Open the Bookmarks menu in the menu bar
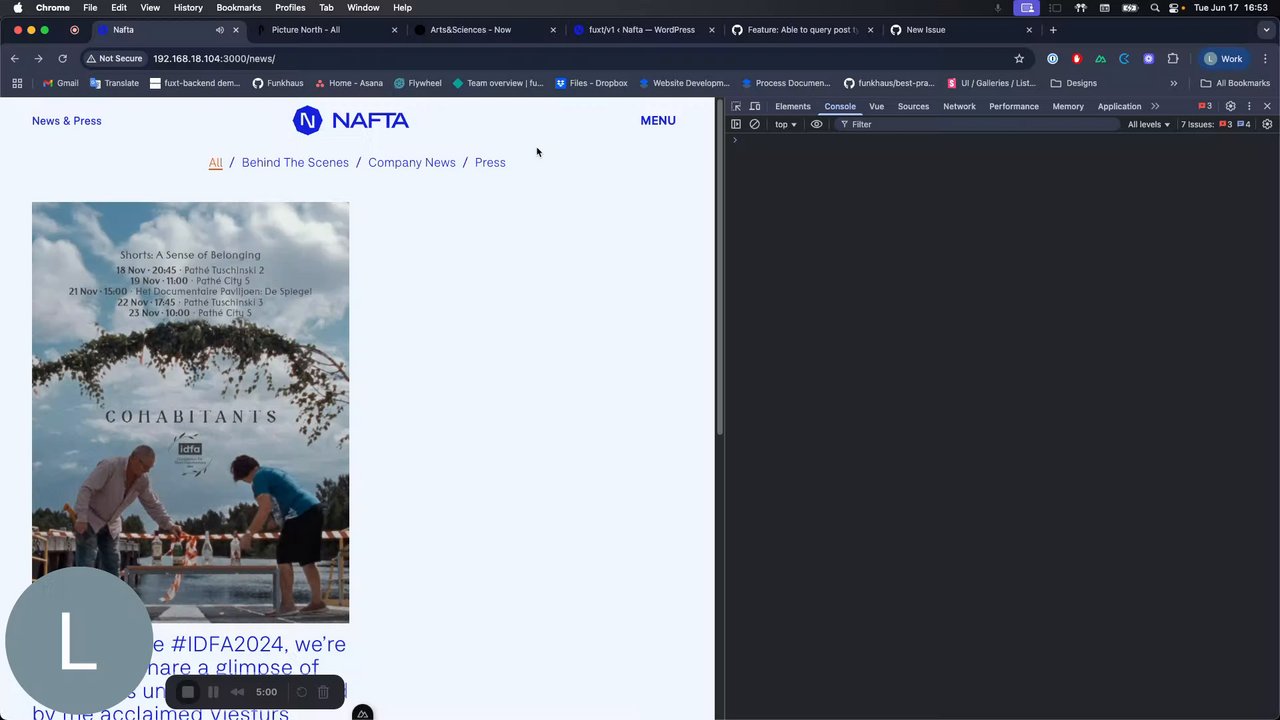The width and height of the screenshot is (1280, 720). tap(239, 8)
